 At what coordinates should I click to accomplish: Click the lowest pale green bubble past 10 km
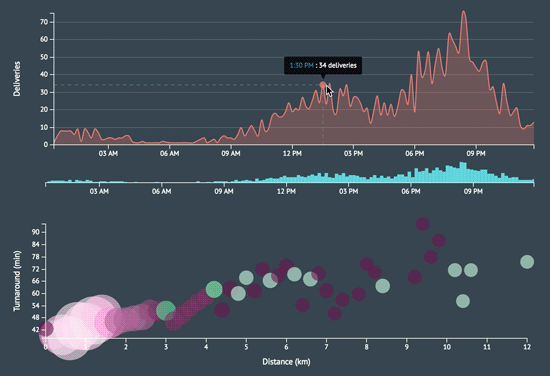[x=463, y=301]
